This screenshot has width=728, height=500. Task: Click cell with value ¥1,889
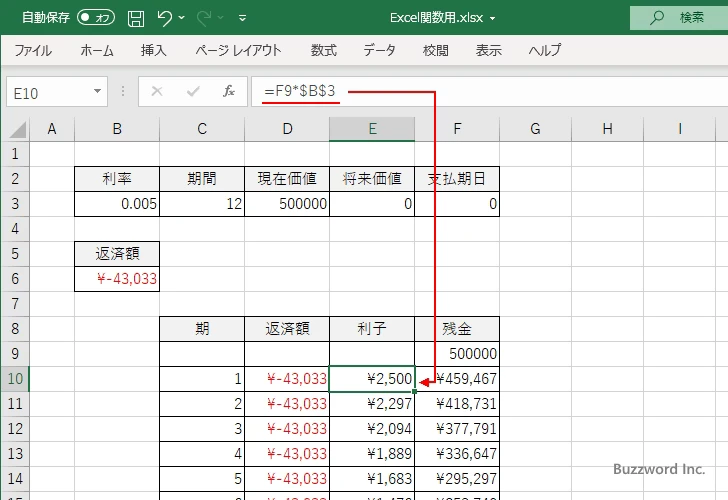click(x=372, y=454)
